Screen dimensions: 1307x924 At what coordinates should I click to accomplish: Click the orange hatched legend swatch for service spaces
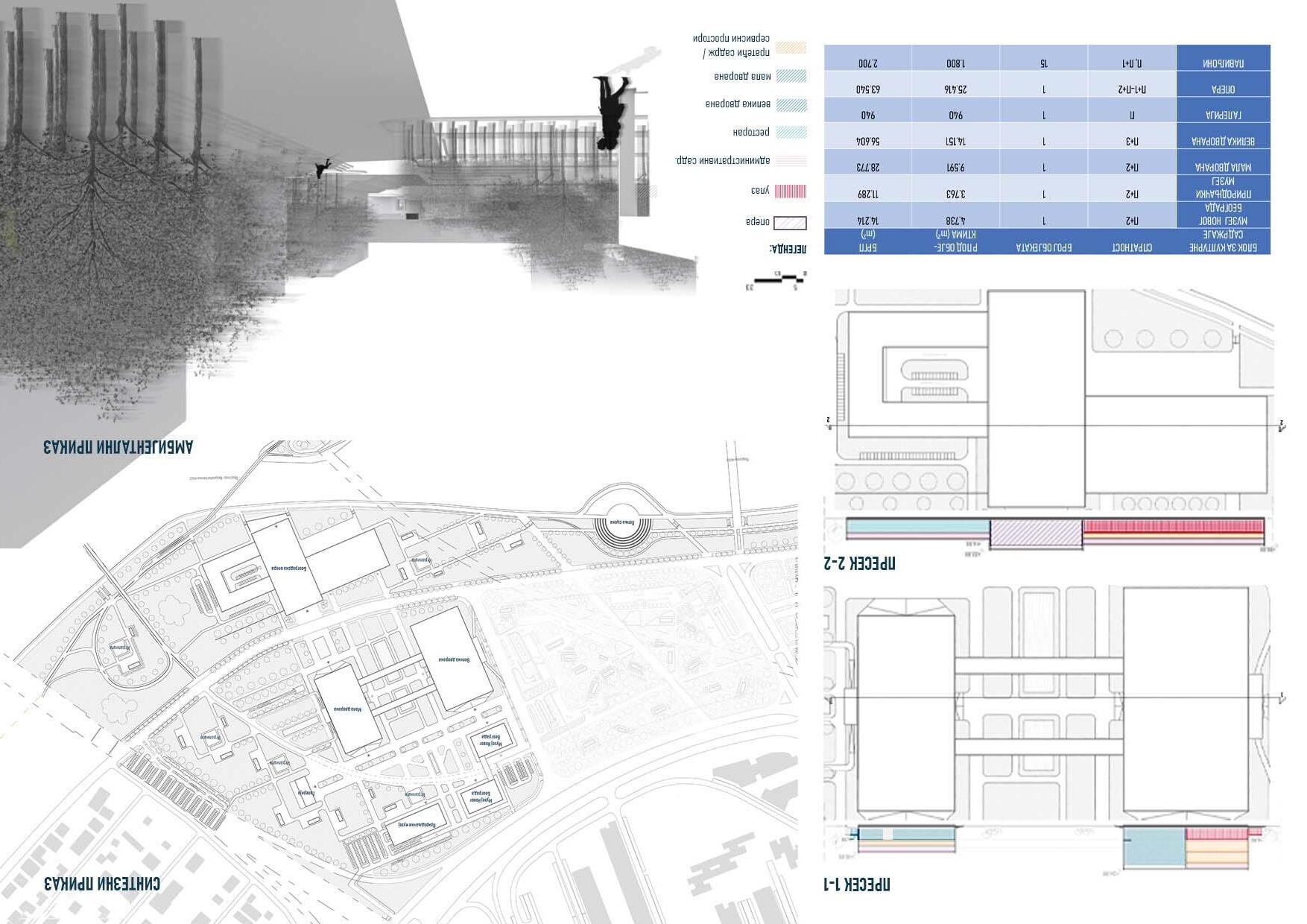(x=791, y=48)
